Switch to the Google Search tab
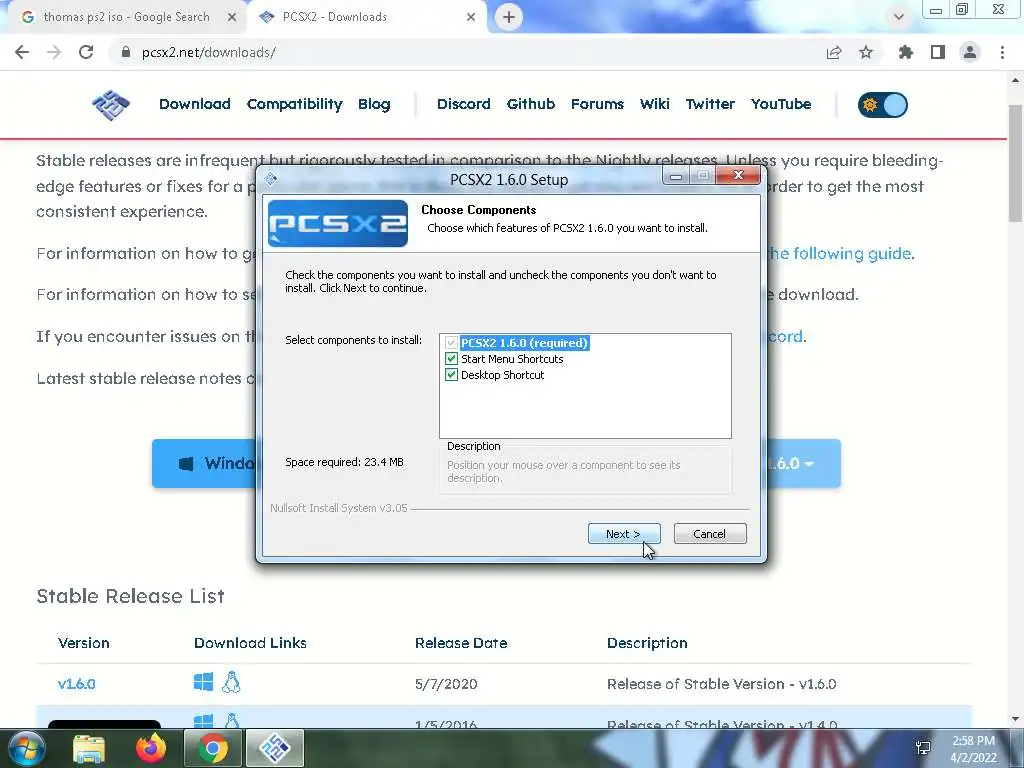Viewport: 1024px width, 768px height. [127, 17]
